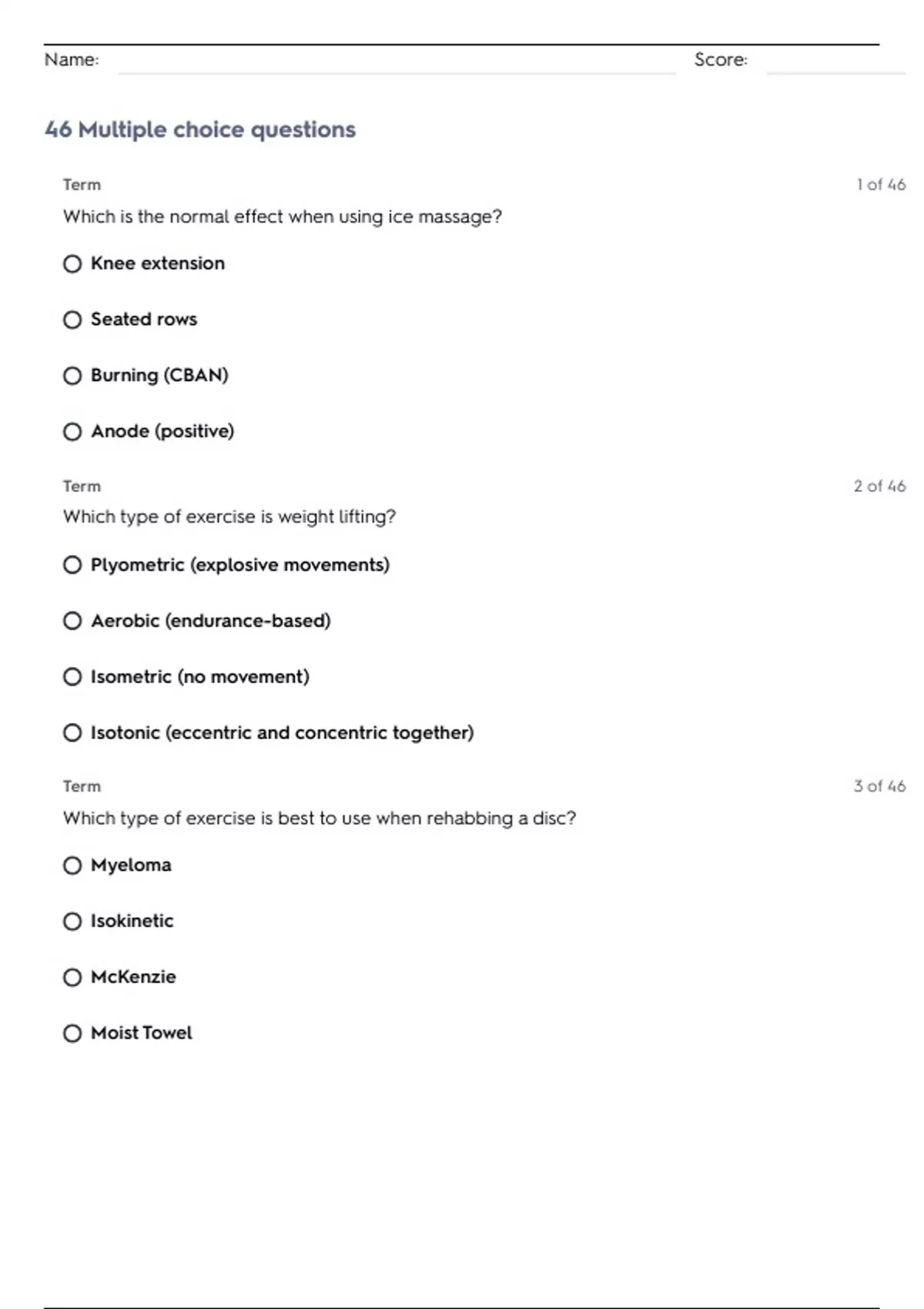
Task: Select the Knee extension radio button
Action: 72,264
